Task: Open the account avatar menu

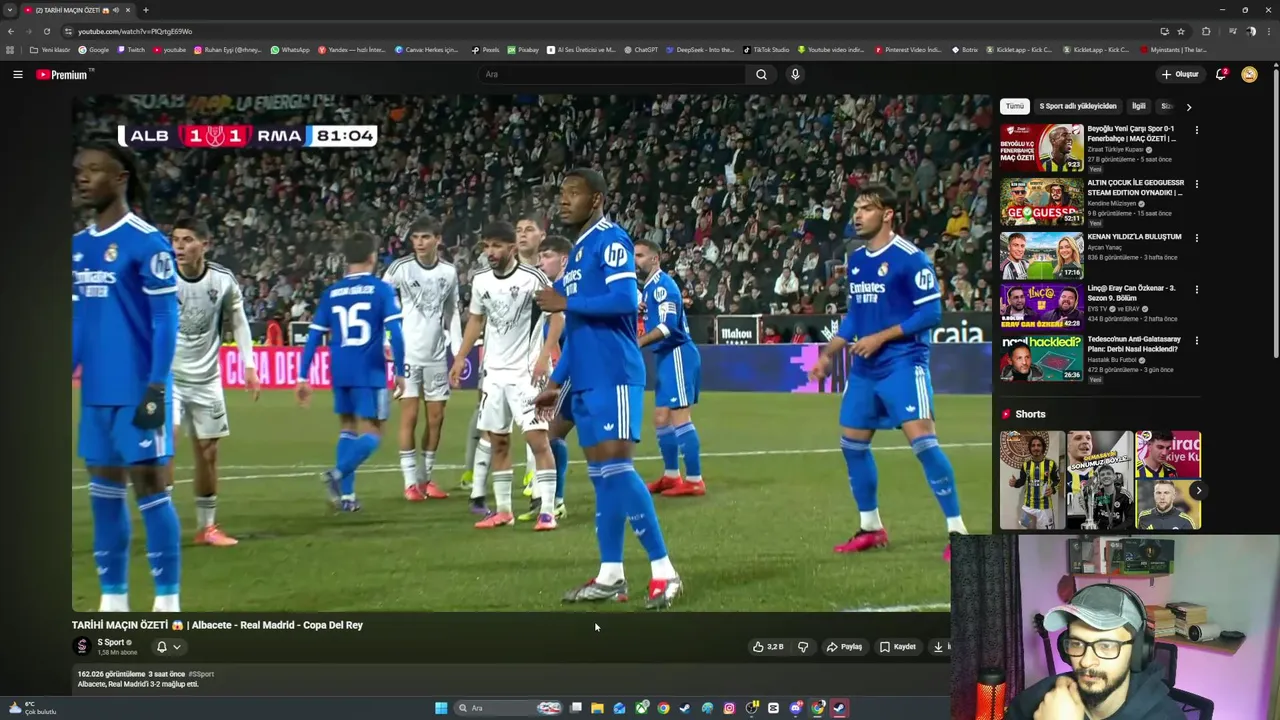Action: coord(1249,74)
